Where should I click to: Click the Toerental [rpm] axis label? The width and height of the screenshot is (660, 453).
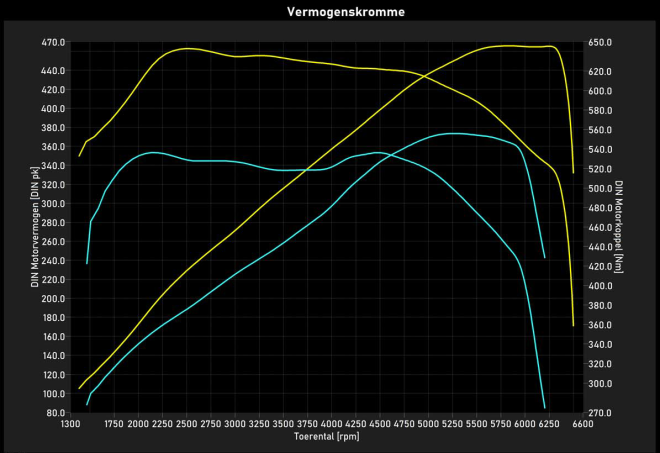327,437
